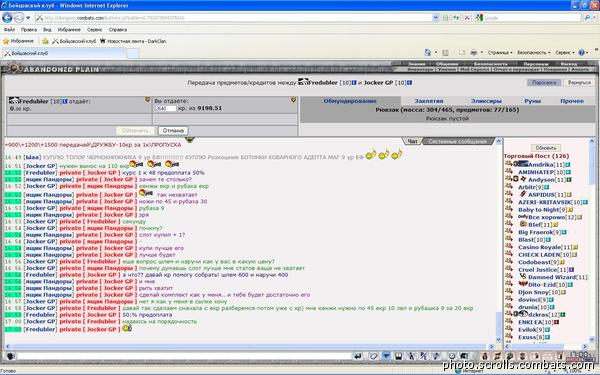Refresh the page using the green arrows icon
The image size is (600, 375).
point(456,18)
